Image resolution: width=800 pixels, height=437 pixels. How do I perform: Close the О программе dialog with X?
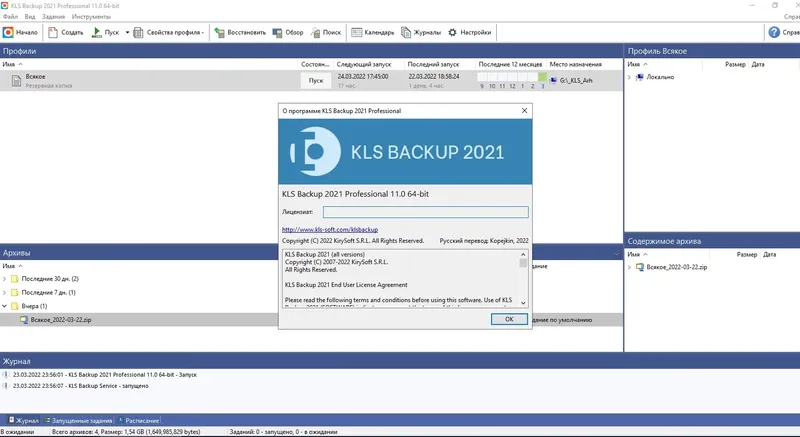pyautogui.click(x=524, y=111)
